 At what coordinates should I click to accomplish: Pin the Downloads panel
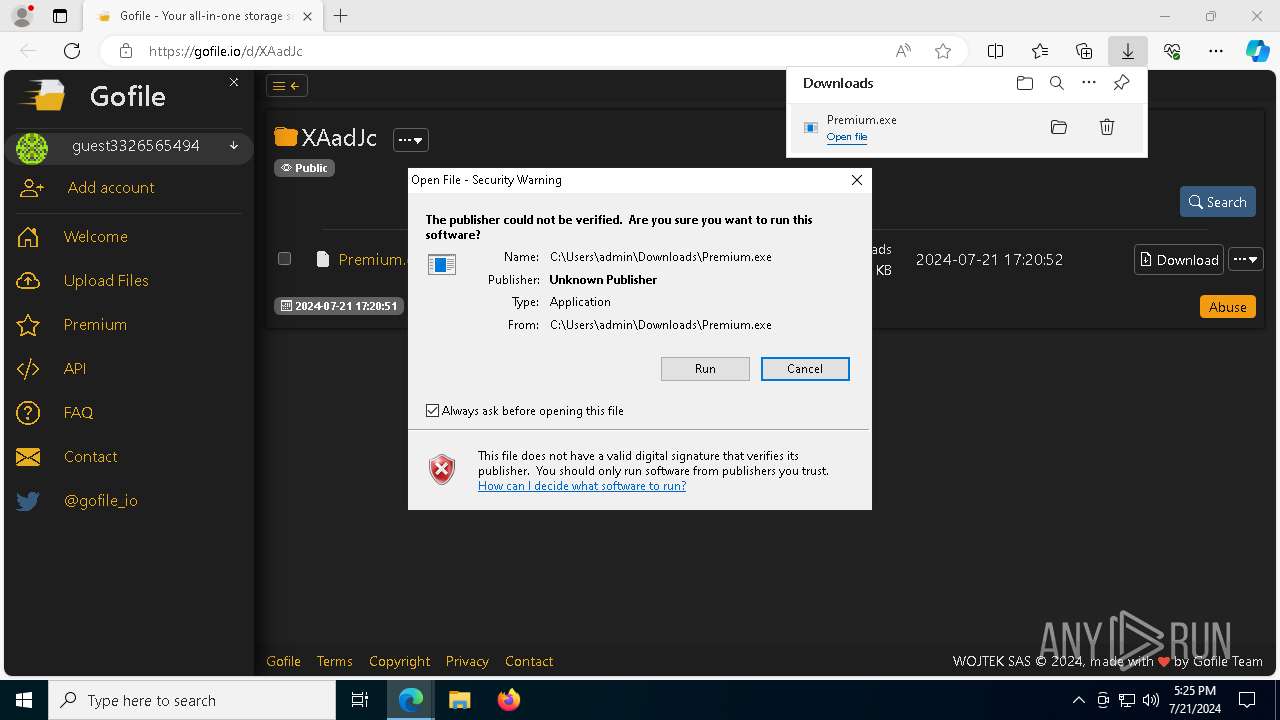[1121, 83]
